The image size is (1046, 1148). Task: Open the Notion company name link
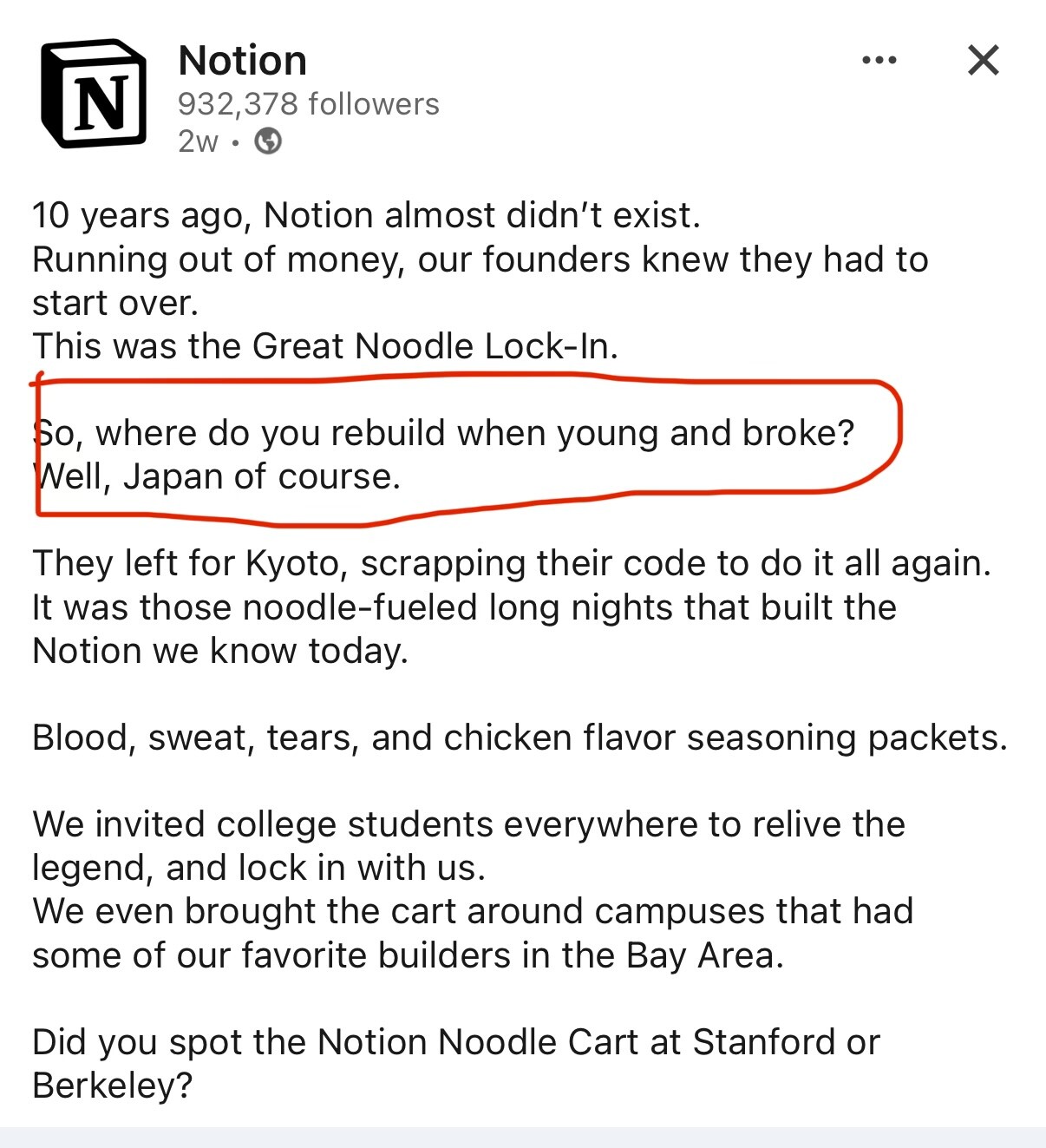tap(242, 61)
